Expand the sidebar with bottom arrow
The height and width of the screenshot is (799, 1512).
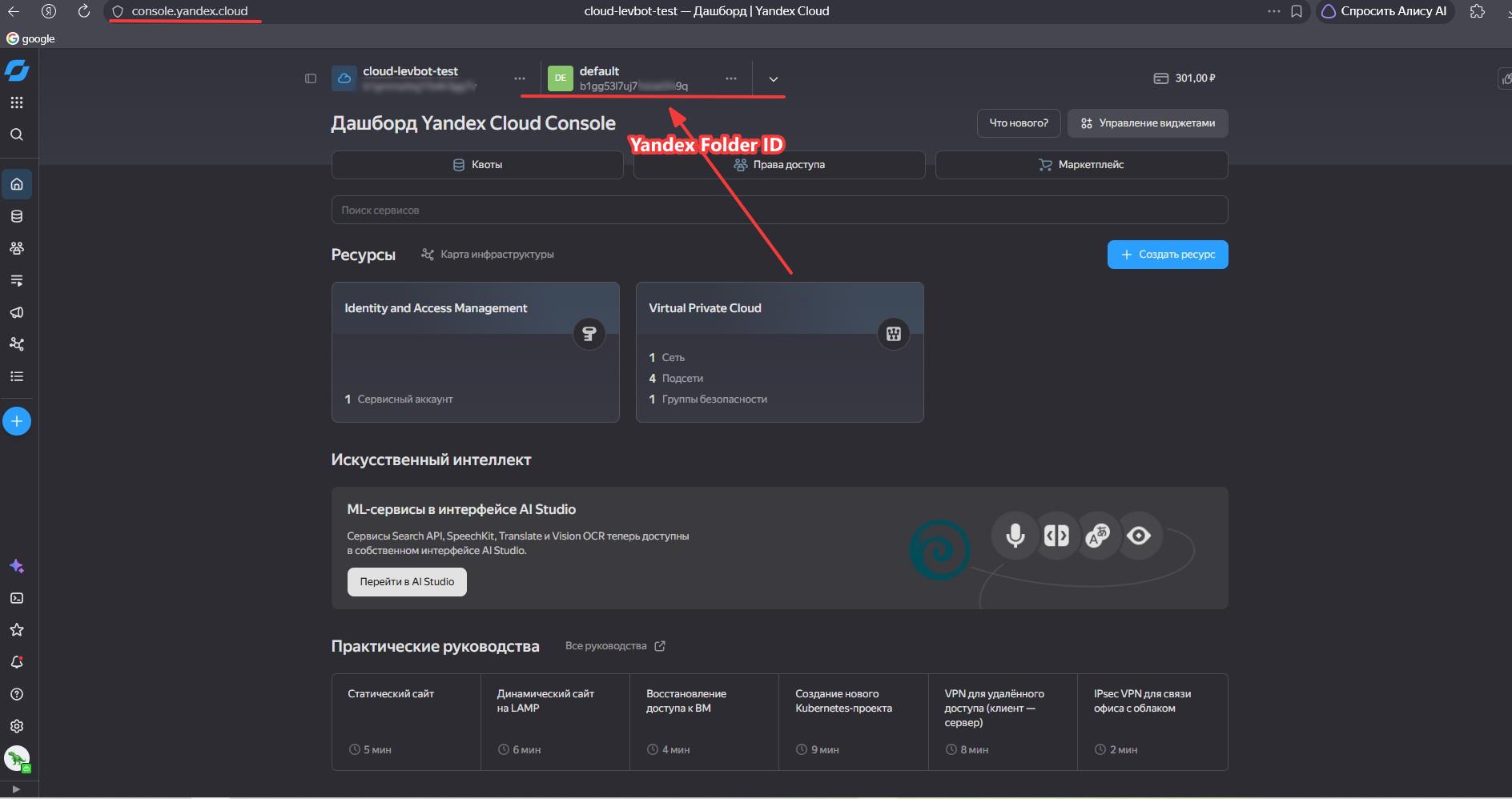click(15, 789)
